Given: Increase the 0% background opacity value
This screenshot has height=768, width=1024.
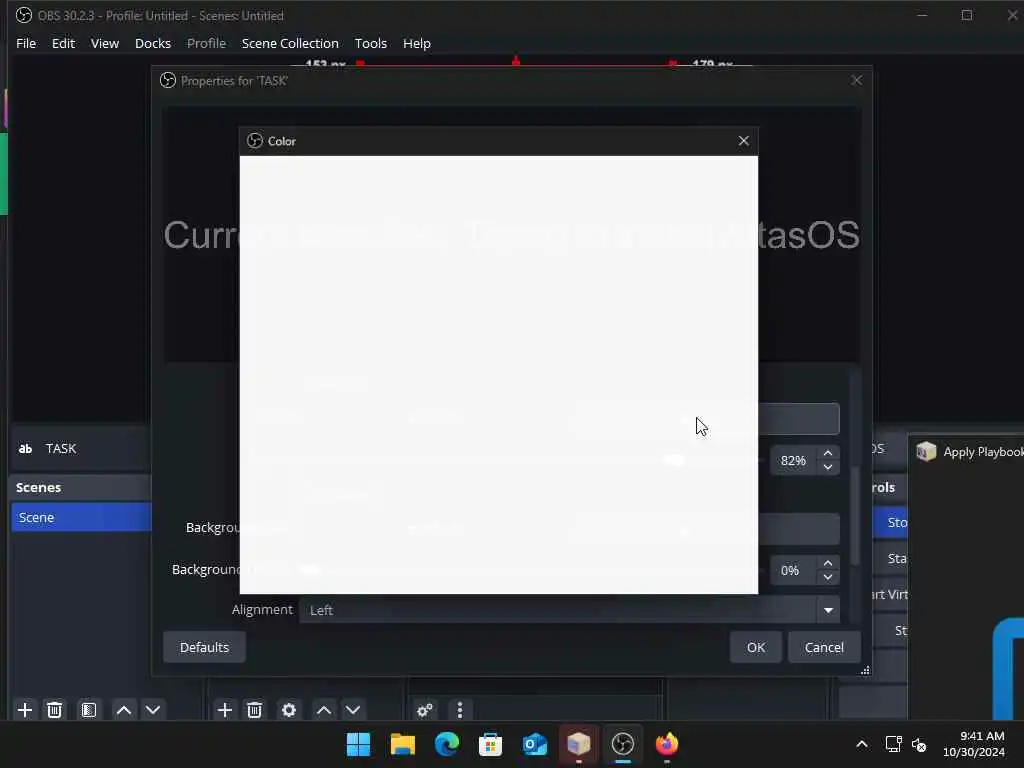Looking at the screenshot, I should pyautogui.click(x=828, y=563).
